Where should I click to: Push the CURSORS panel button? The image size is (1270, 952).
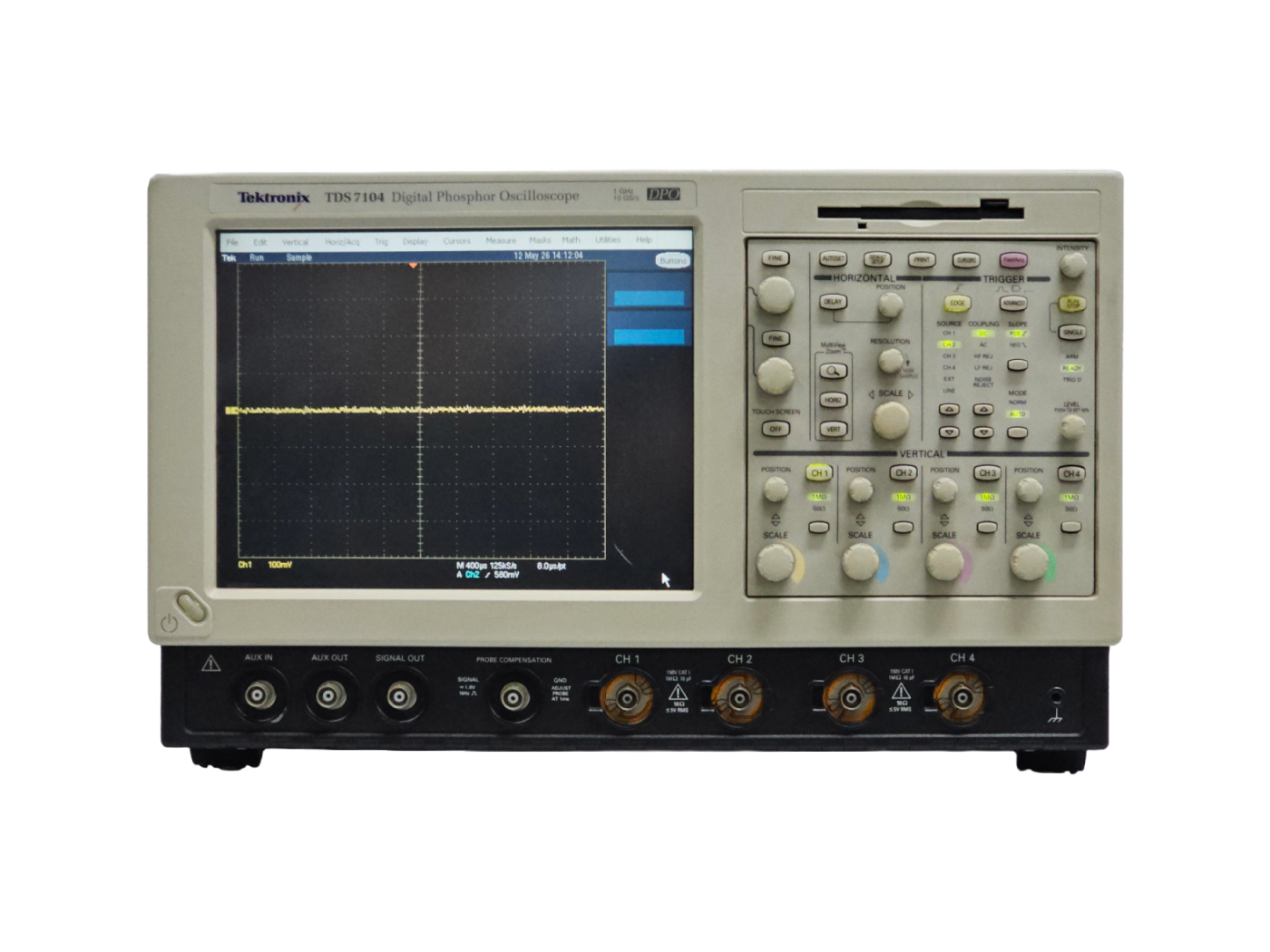point(966,261)
